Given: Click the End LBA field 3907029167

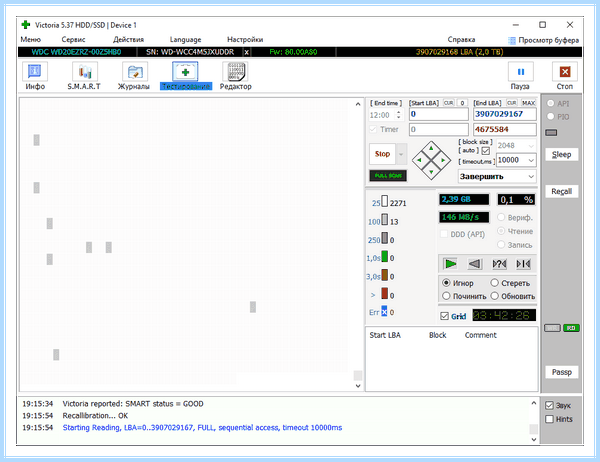Looking at the screenshot, I should coord(505,114).
